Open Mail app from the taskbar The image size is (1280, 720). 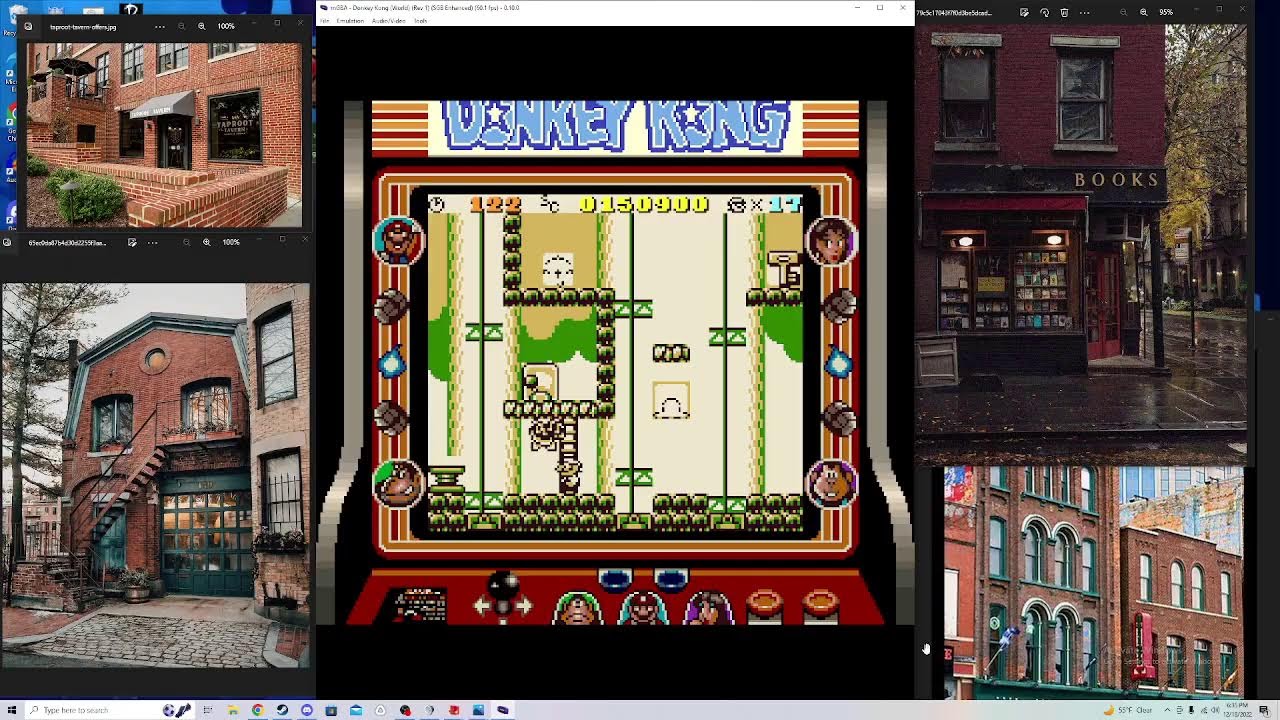pos(356,710)
